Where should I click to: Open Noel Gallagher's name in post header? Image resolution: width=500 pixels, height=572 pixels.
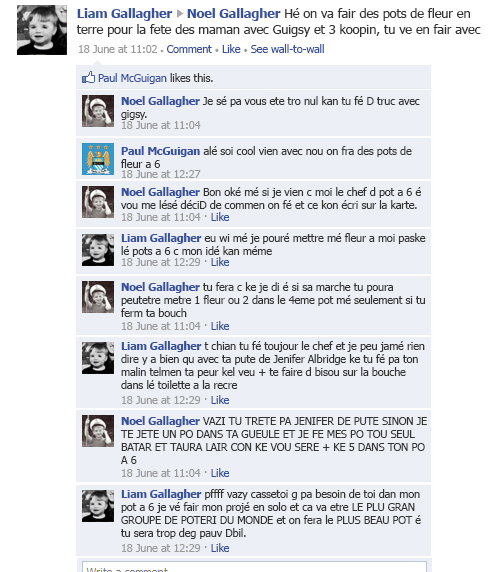(x=233, y=14)
